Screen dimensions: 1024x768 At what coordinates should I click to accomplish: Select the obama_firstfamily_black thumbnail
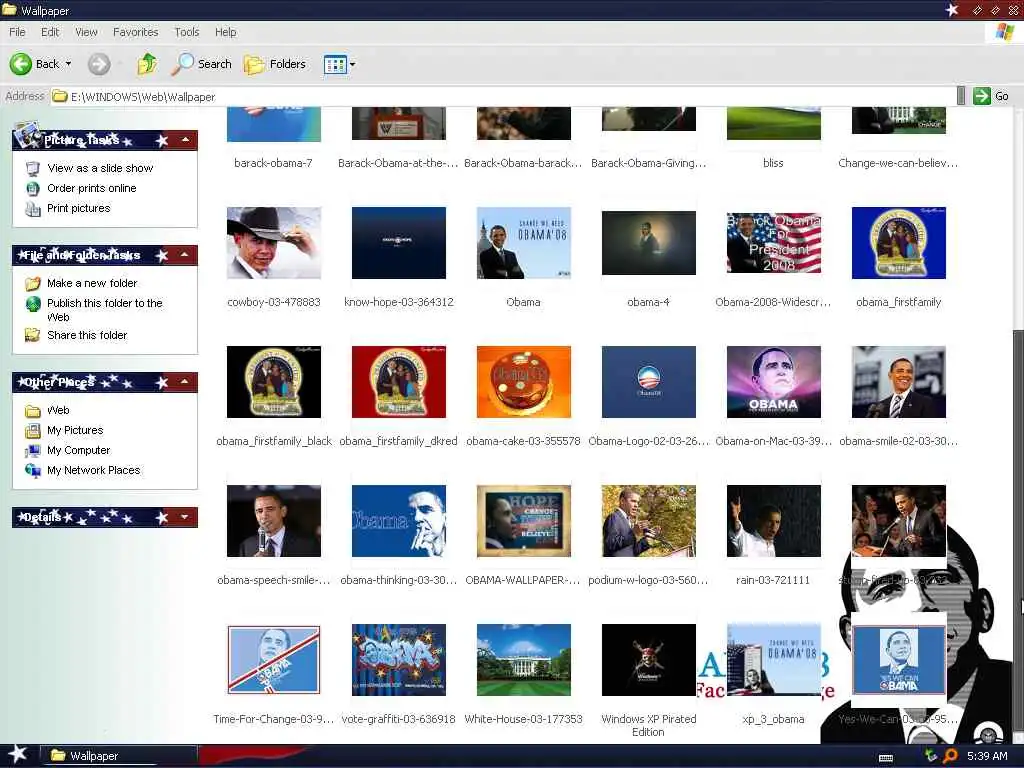coord(274,382)
